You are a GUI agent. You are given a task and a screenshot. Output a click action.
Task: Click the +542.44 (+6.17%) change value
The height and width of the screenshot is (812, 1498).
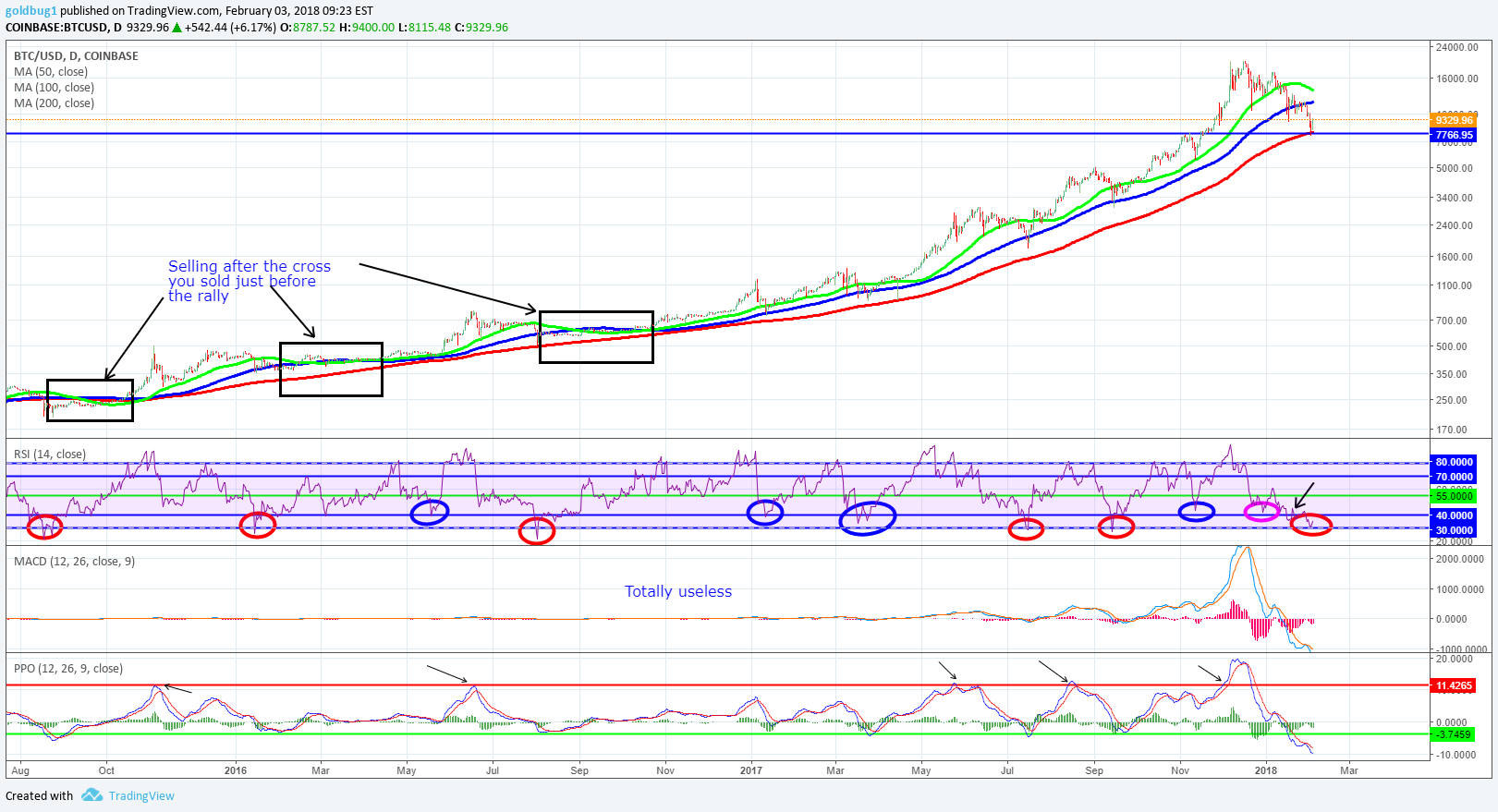pos(230,28)
